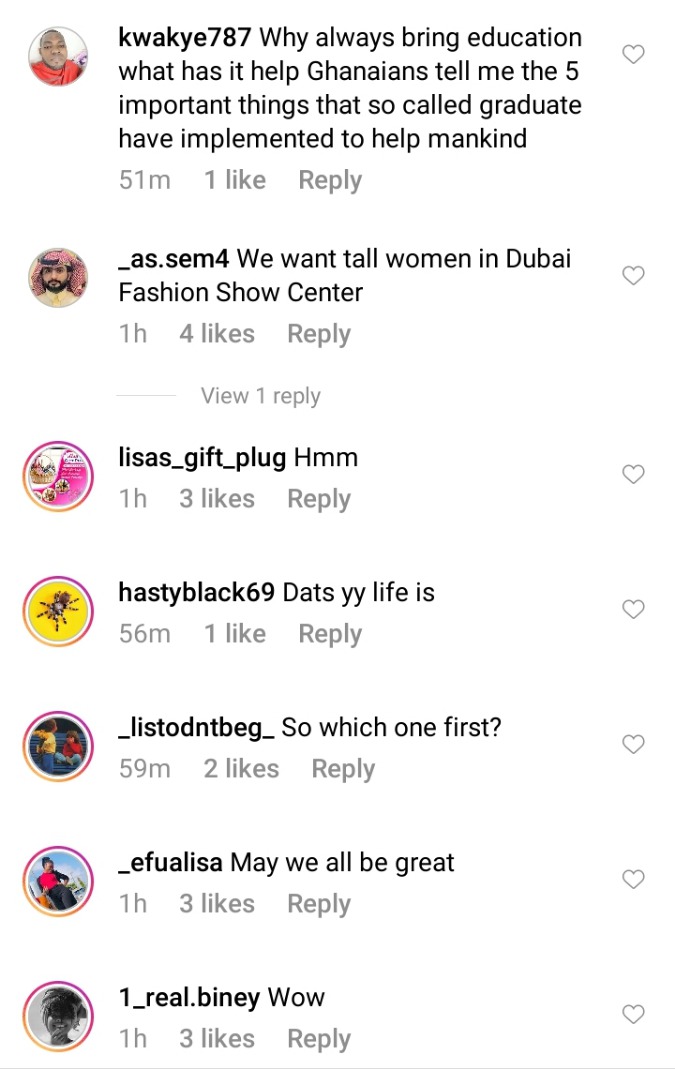View the 4 likes on _as.sem4's comment
675x1072 pixels.
[x=217, y=334]
